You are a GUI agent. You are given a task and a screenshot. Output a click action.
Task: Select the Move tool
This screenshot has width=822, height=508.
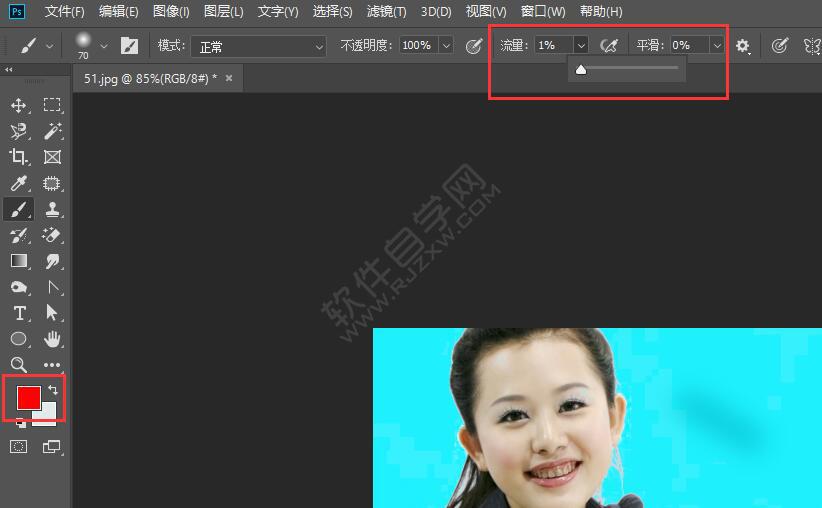[19, 105]
